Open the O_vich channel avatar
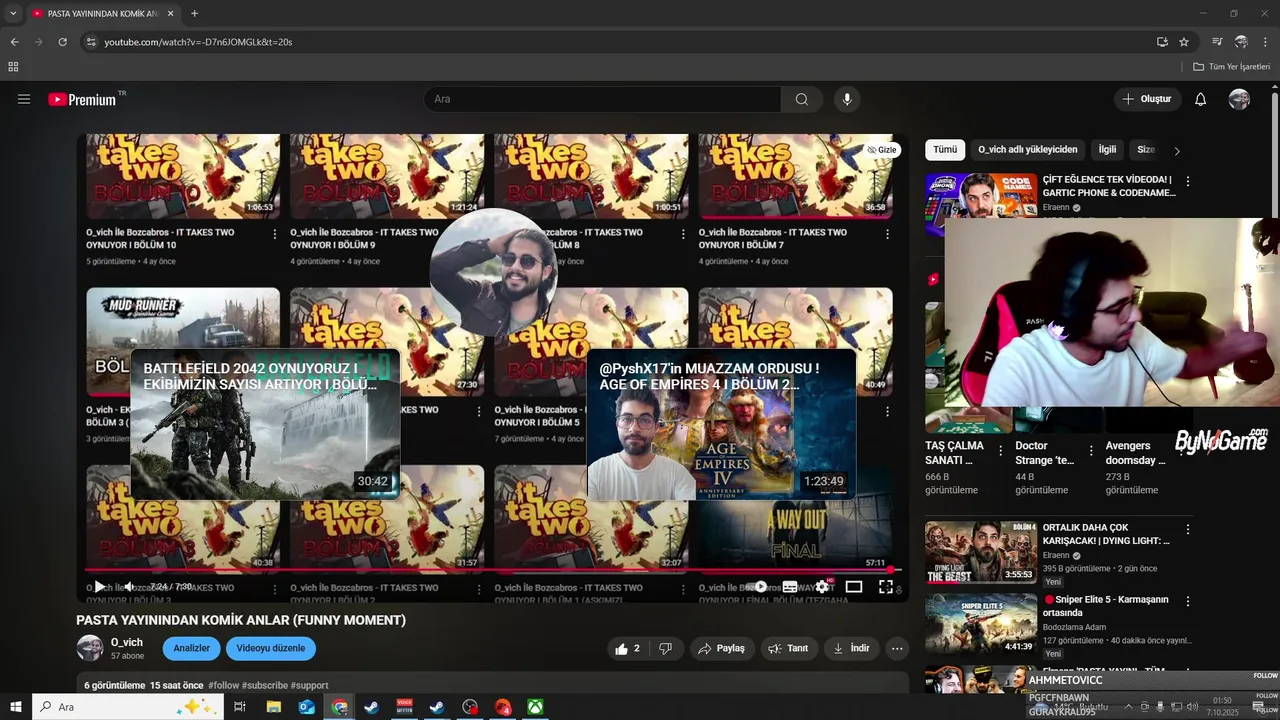Screen dimensions: 1280x720 pos(90,648)
